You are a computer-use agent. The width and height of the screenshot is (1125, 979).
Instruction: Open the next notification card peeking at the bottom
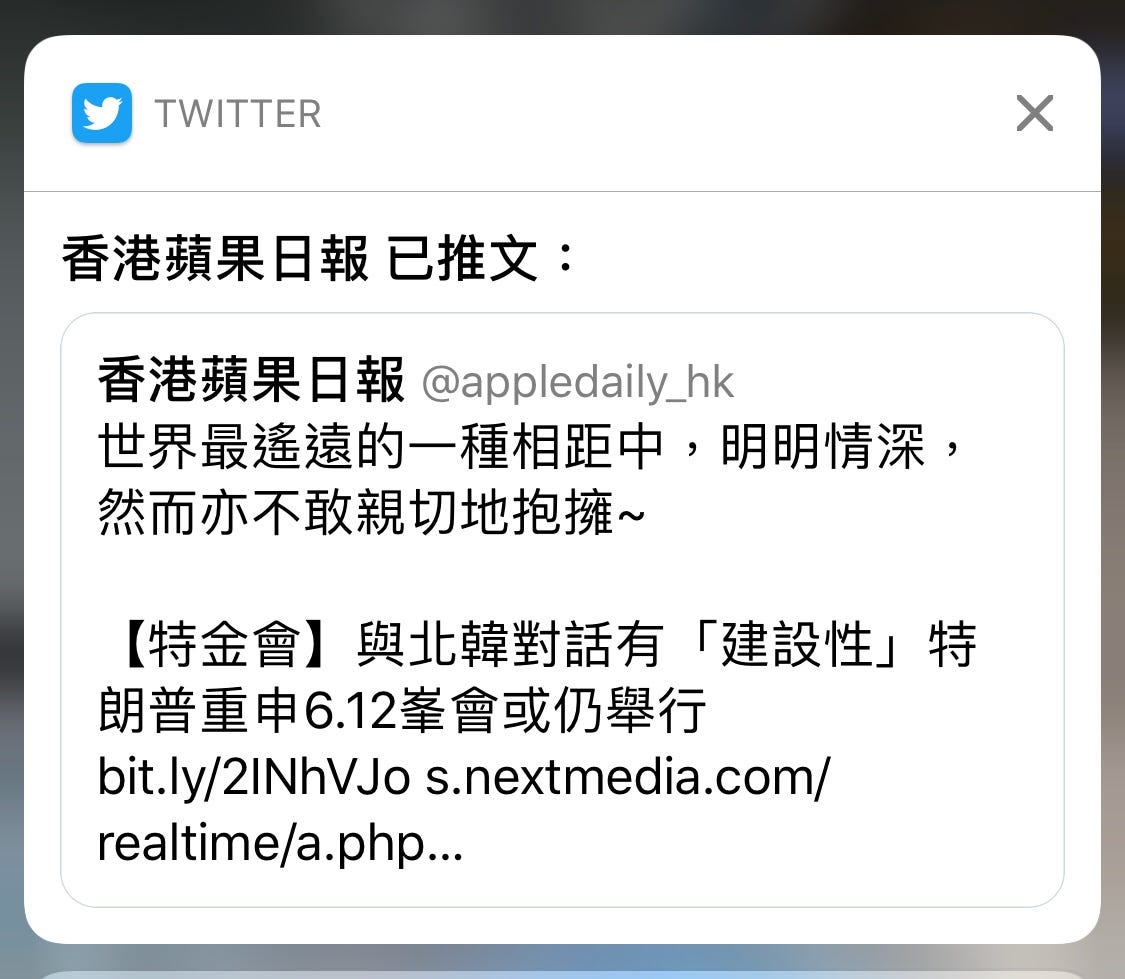pyautogui.click(x=562, y=975)
